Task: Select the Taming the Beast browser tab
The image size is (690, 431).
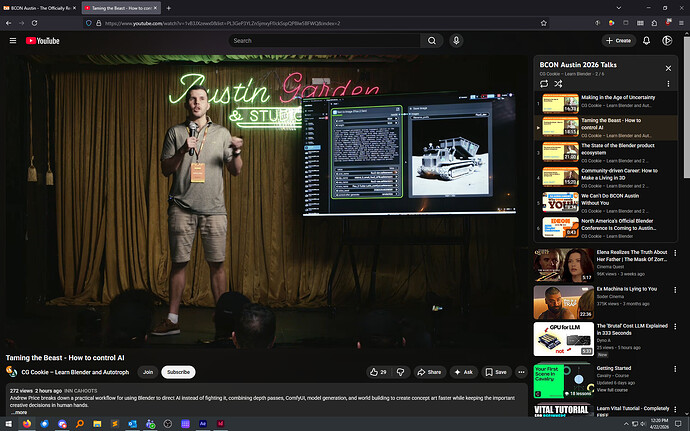Action: point(121,8)
